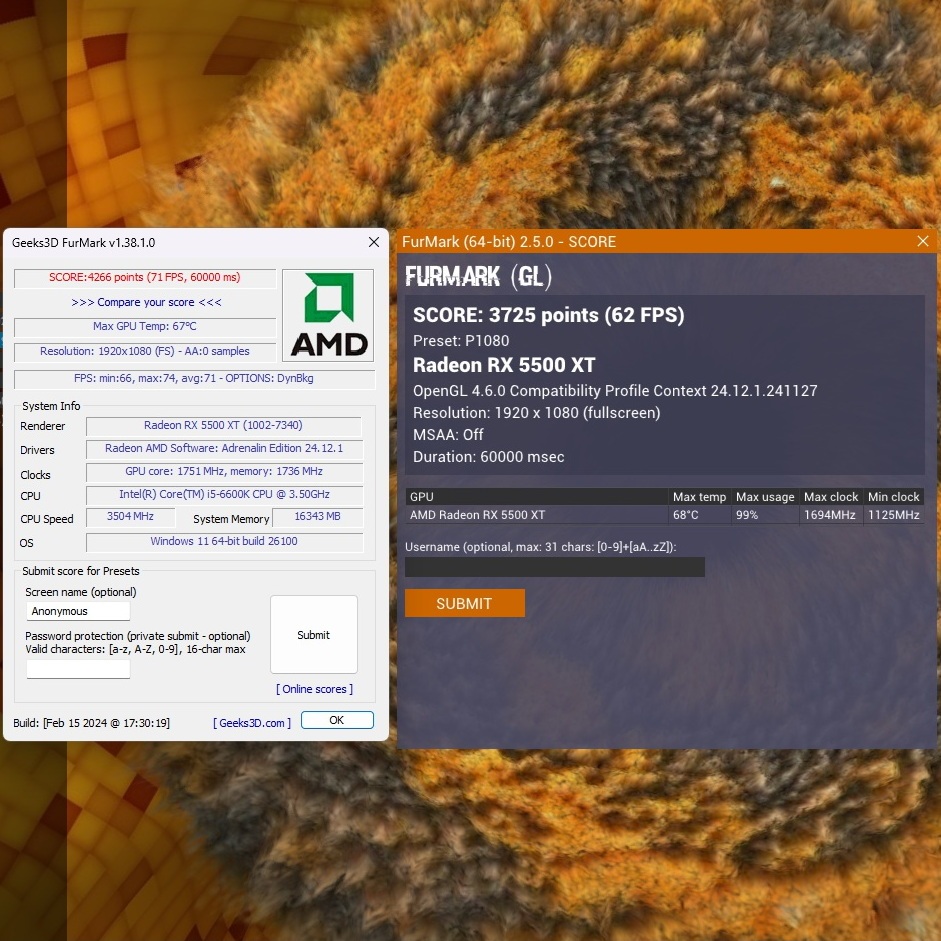The width and height of the screenshot is (941, 941).
Task: Click the Renderer value Radeon RX 5500 XT (1002-7340)
Action: pyautogui.click(x=223, y=425)
